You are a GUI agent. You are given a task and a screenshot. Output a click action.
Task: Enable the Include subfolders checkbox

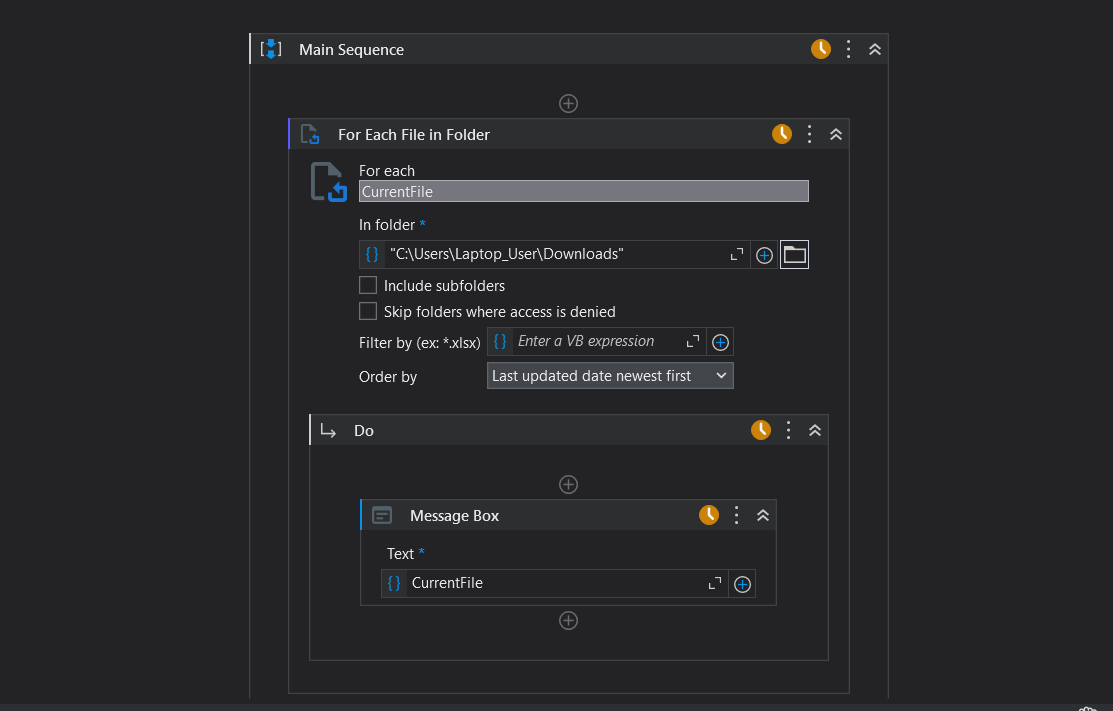(368, 285)
